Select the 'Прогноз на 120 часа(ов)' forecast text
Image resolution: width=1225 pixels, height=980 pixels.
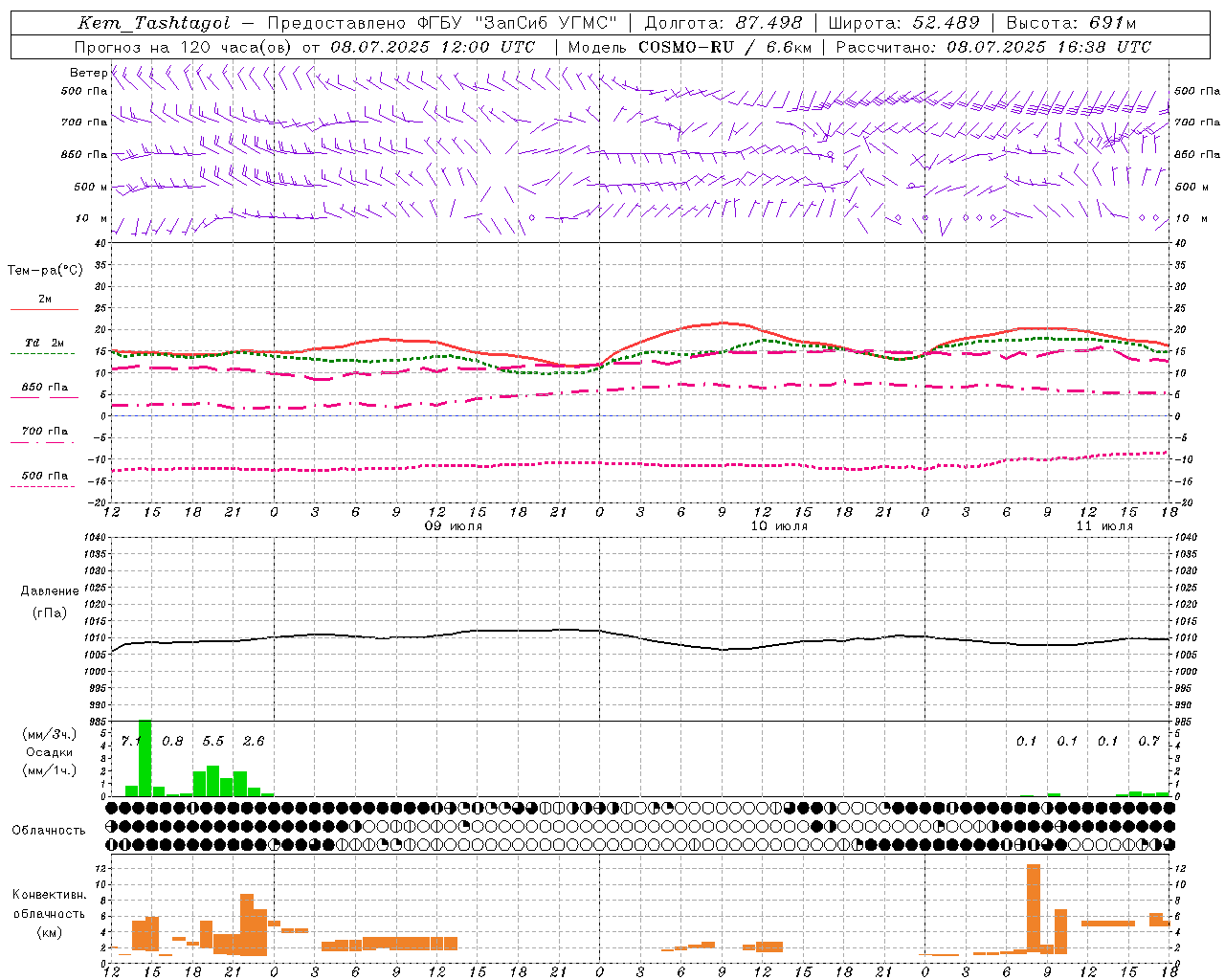click(184, 47)
